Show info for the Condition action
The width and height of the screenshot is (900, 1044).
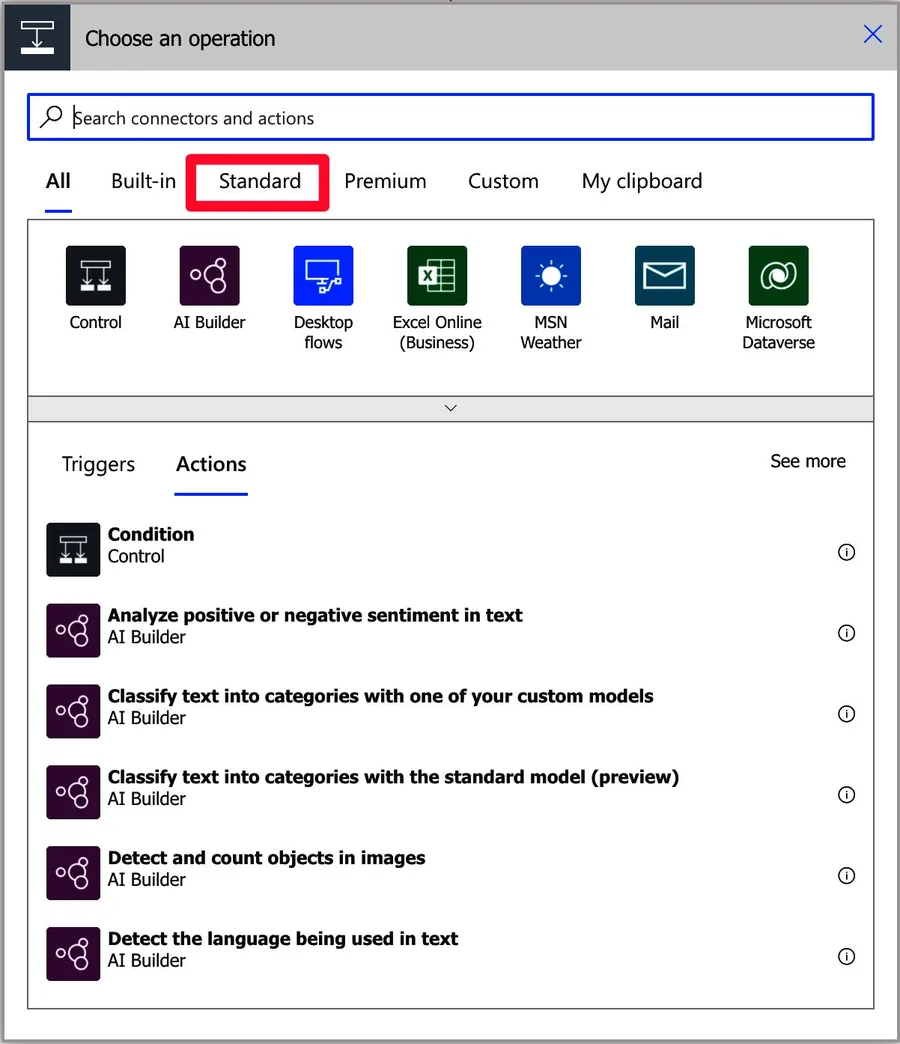point(846,552)
